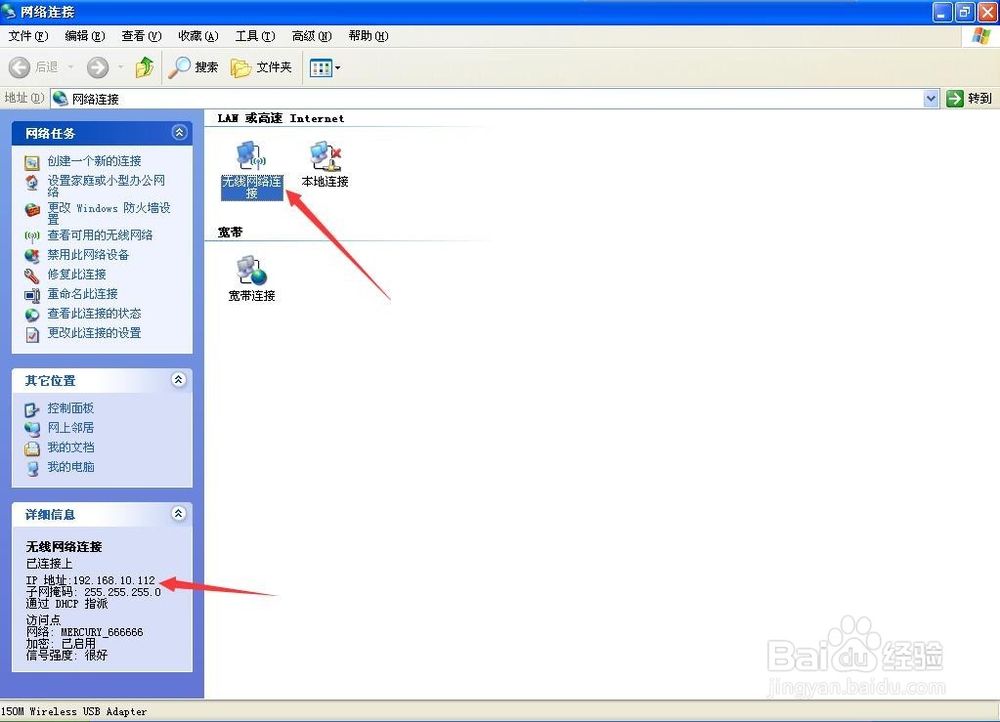Open 我的电脑 My Computer link

pos(71,467)
